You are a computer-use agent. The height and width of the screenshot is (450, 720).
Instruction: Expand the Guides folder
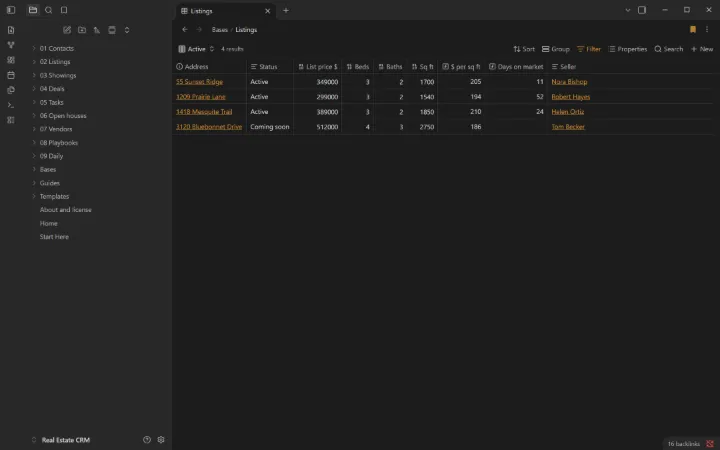pos(50,183)
